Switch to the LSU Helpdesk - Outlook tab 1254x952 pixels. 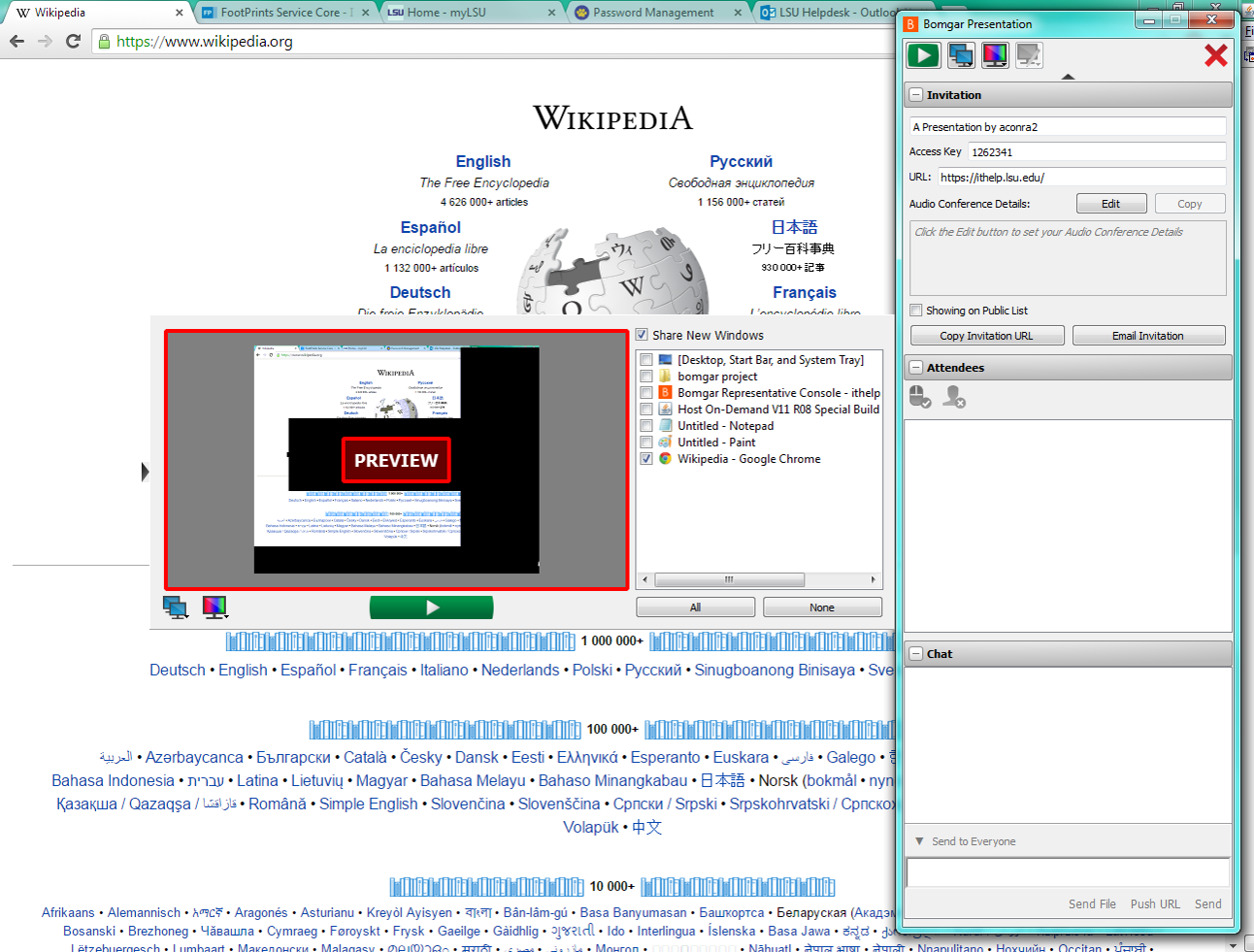(x=829, y=13)
